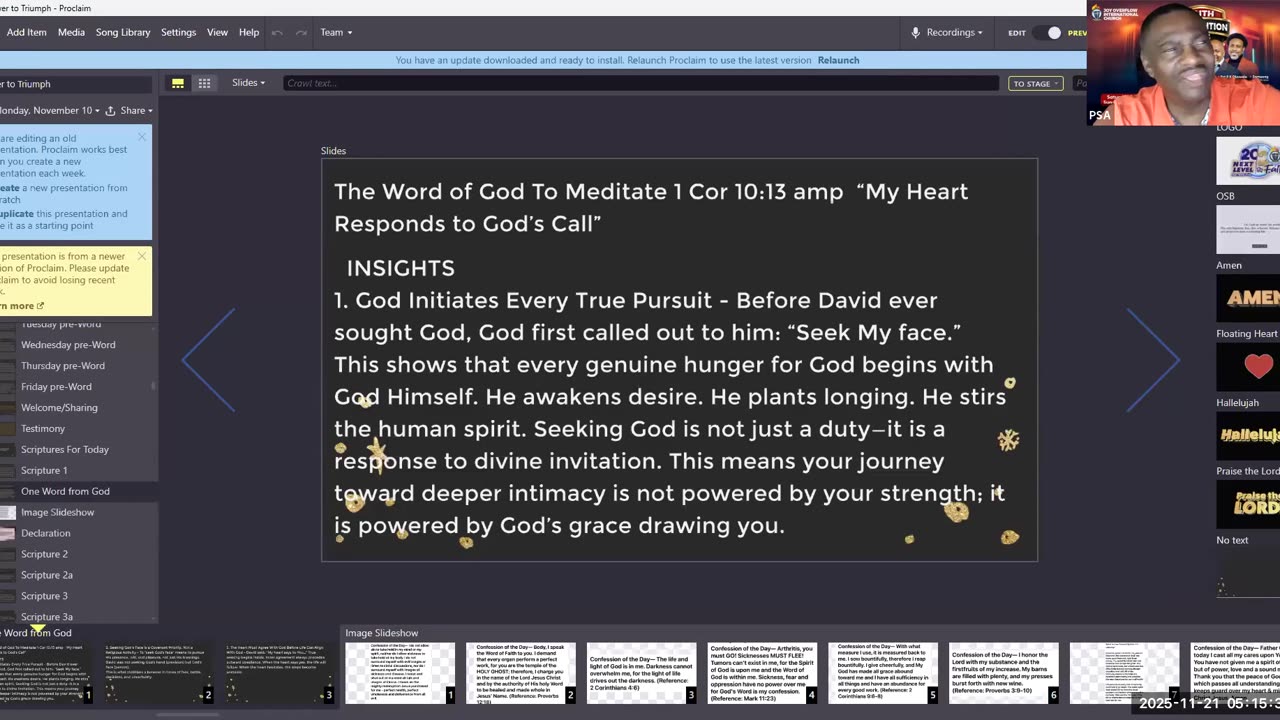This screenshot has height=720, width=1280.
Task: Click the Declaration thumbnail icon in list
Action: pyautogui.click(x=7, y=534)
